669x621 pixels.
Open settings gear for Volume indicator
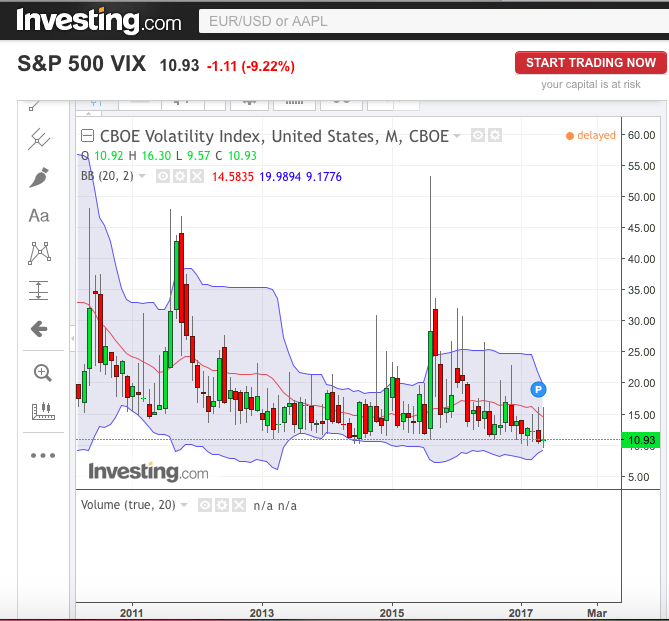tap(222, 505)
